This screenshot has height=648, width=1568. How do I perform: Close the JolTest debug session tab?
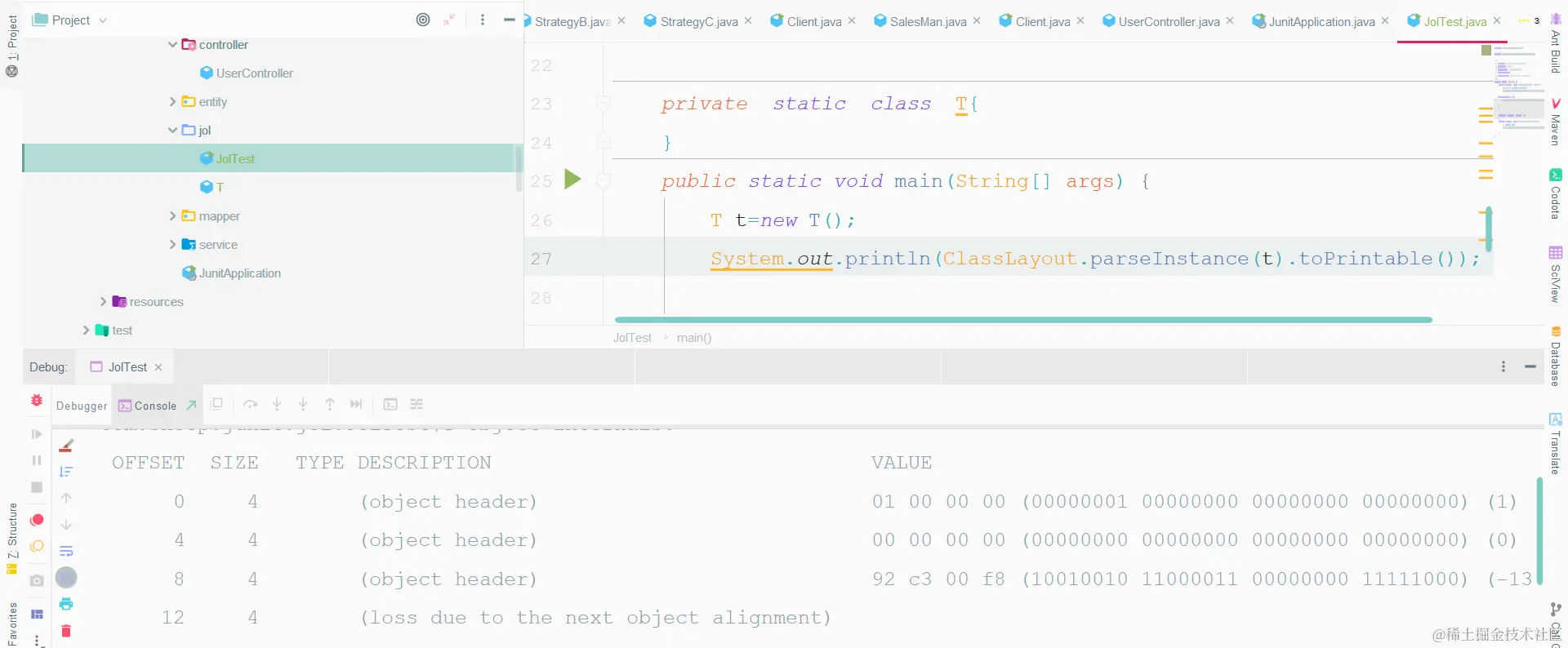click(158, 367)
